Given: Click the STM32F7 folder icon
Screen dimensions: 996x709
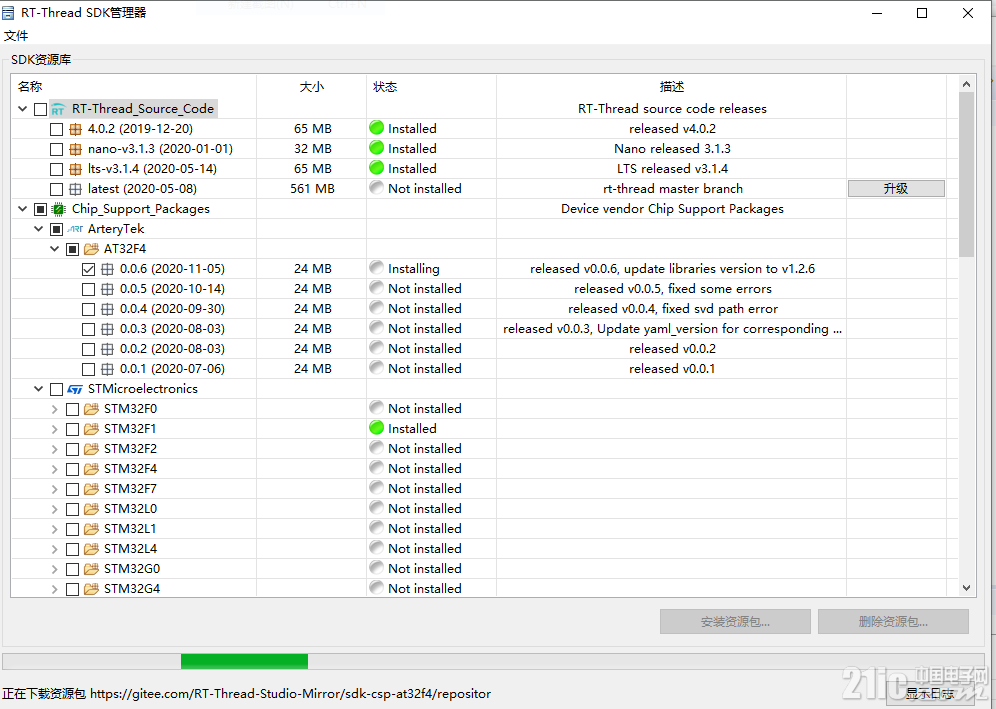Looking at the screenshot, I should click(91, 489).
